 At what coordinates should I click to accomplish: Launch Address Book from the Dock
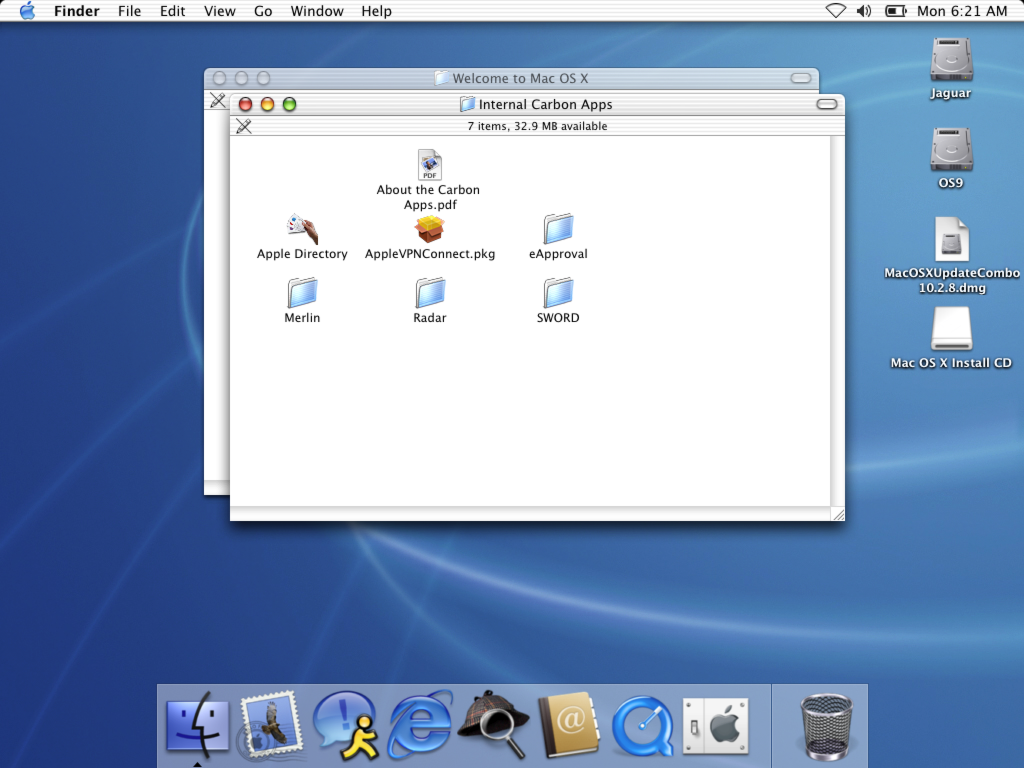(569, 725)
